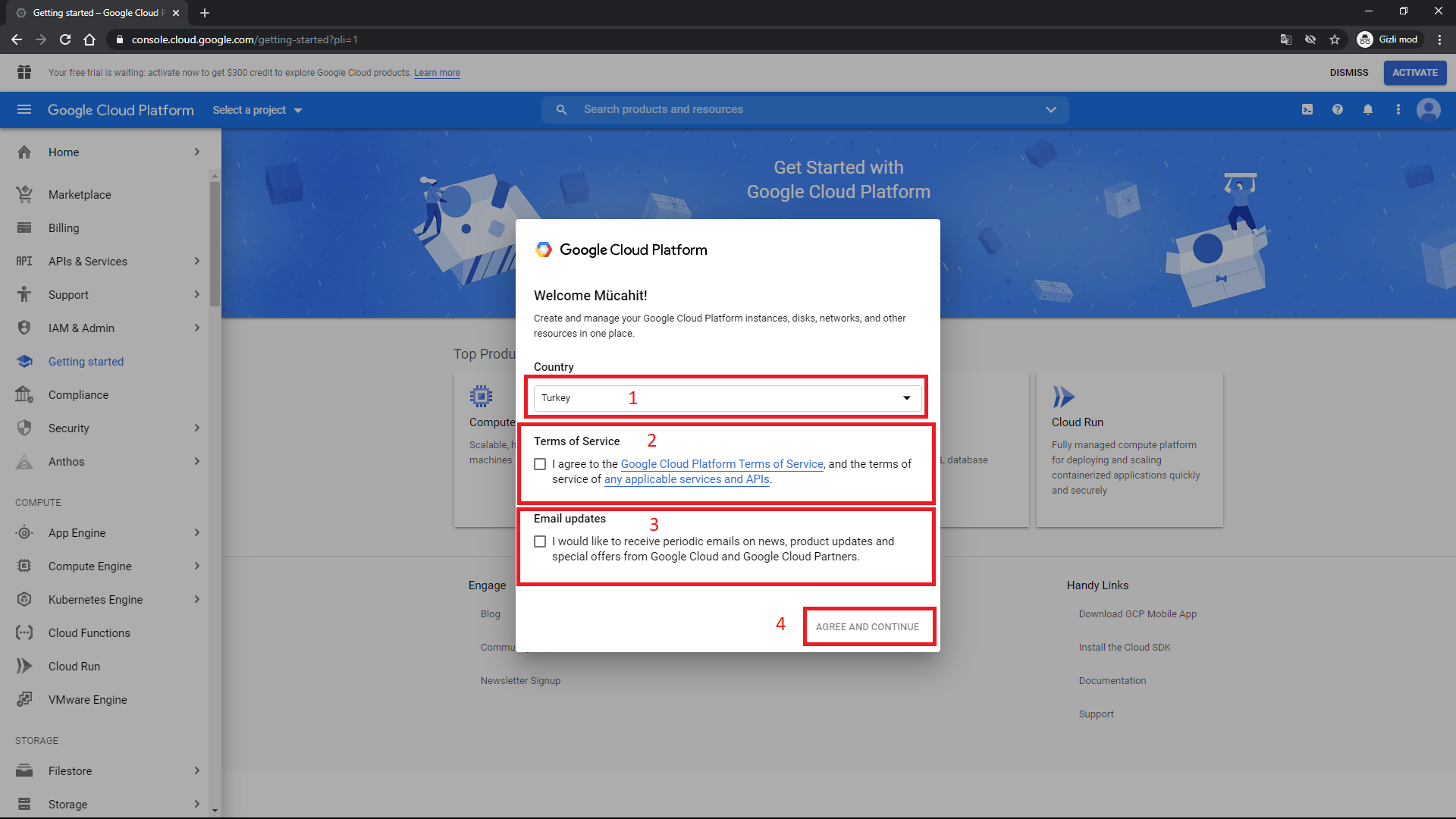Click the Anthos triangle icon
Screen dimensions: 1456x819
coord(24,461)
